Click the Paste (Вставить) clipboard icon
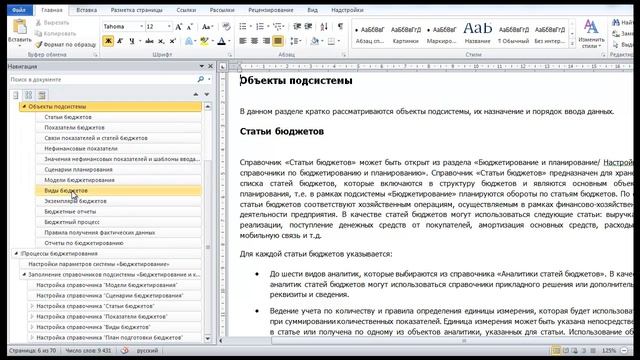The width and height of the screenshot is (640, 360). click(x=20, y=27)
